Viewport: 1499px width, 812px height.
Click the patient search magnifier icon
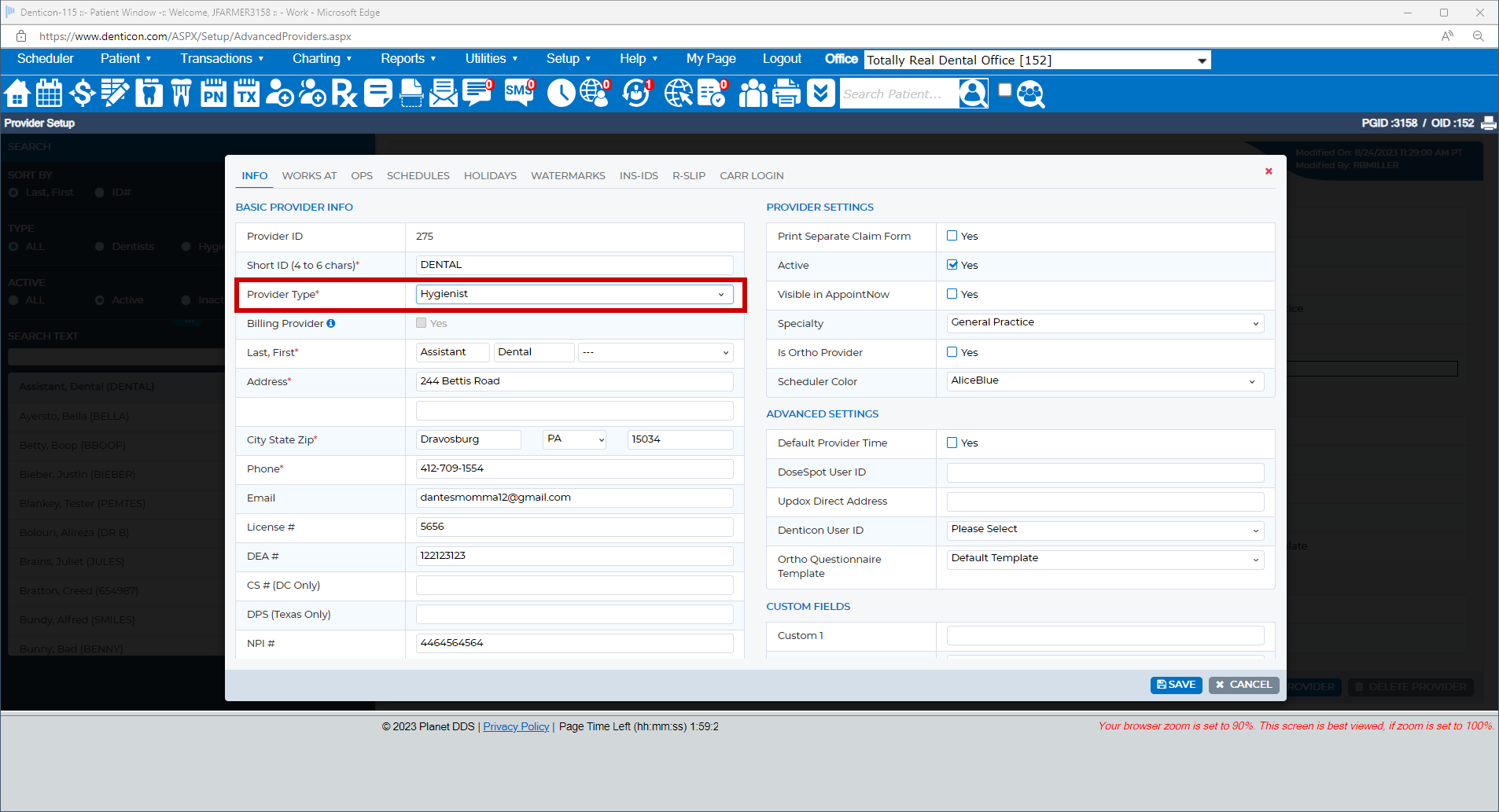pyautogui.click(x=974, y=94)
